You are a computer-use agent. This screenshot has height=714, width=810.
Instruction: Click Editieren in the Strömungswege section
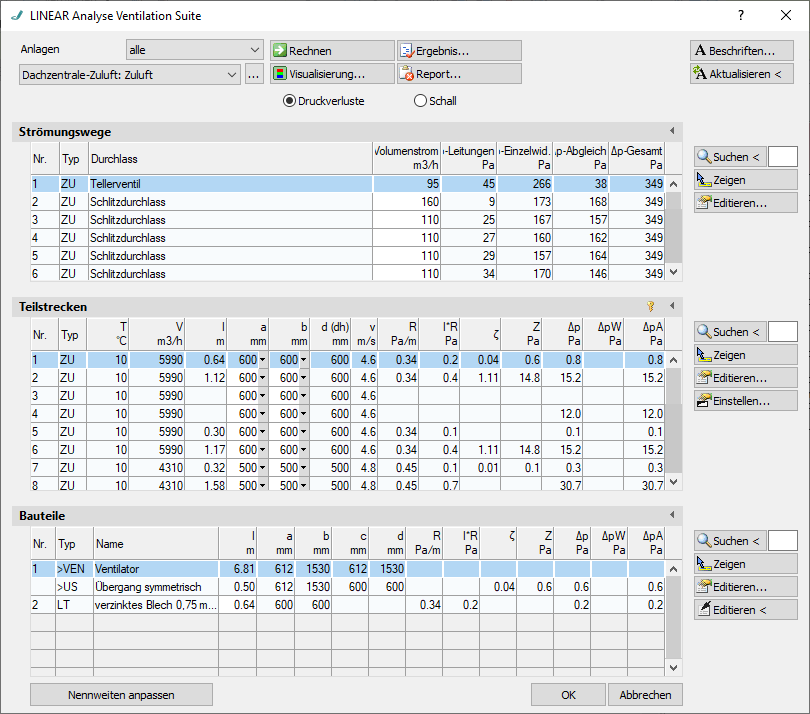click(745, 203)
